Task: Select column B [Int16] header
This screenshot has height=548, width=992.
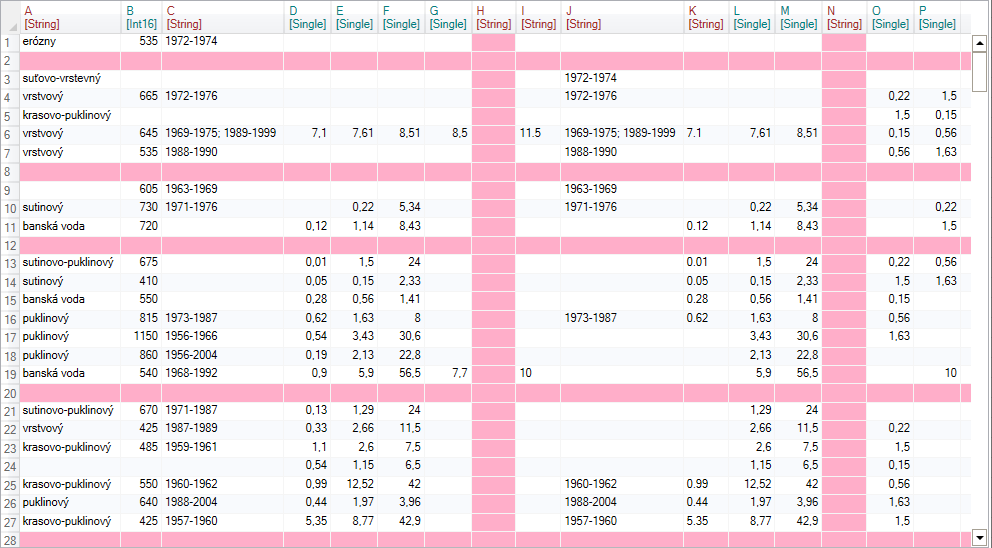Action: point(141,17)
